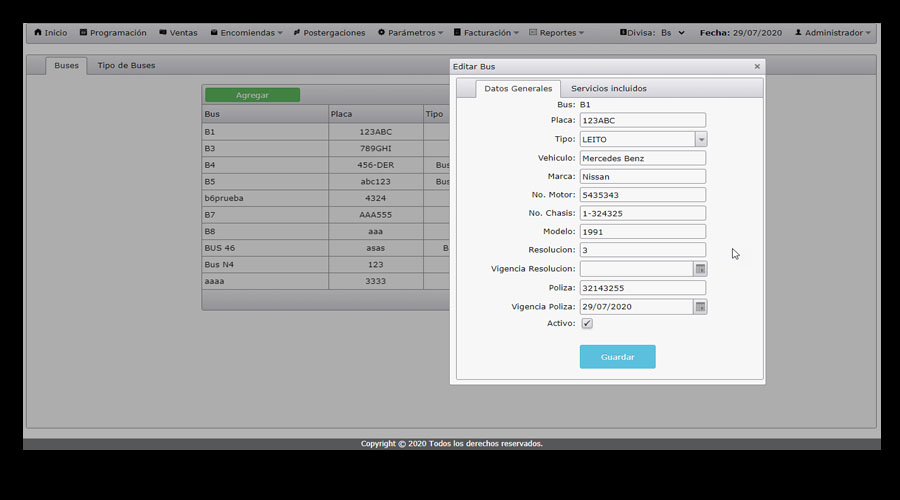The width and height of the screenshot is (900, 500).
Task: Open the Encomiendas menu
Action: (x=246, y=33)
